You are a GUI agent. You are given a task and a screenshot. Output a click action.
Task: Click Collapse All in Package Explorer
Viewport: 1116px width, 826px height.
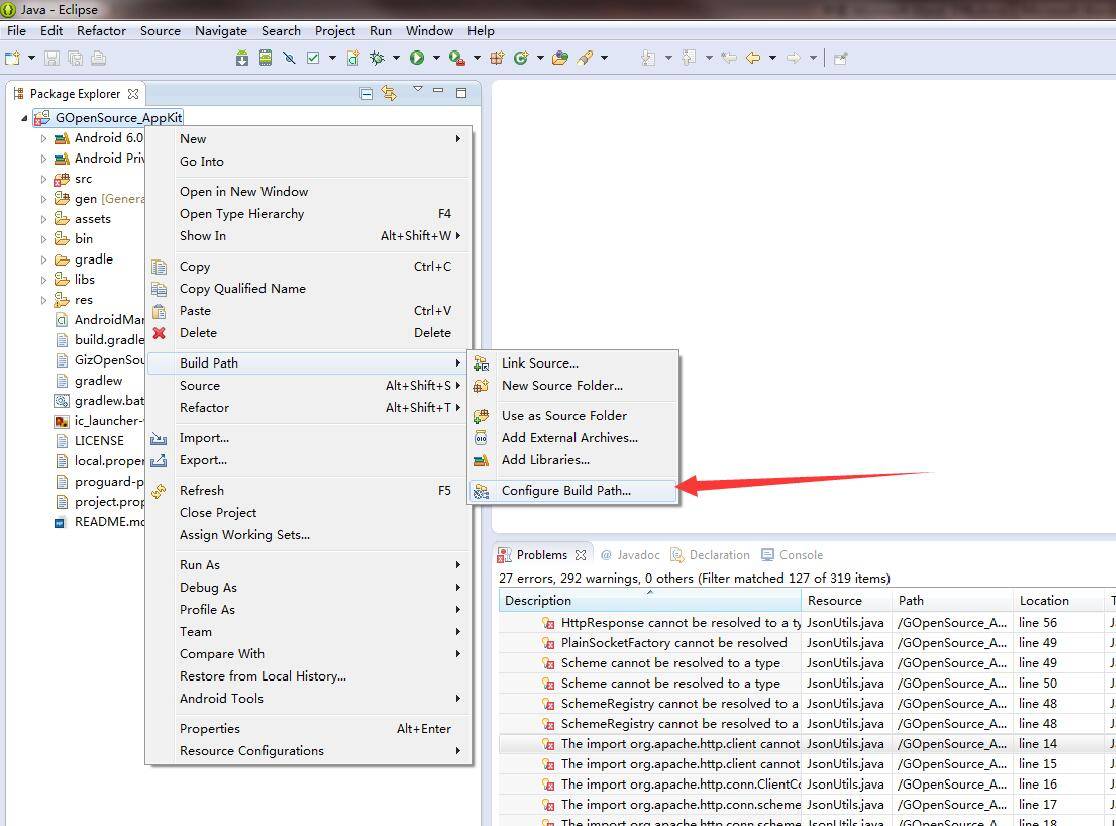367,94
